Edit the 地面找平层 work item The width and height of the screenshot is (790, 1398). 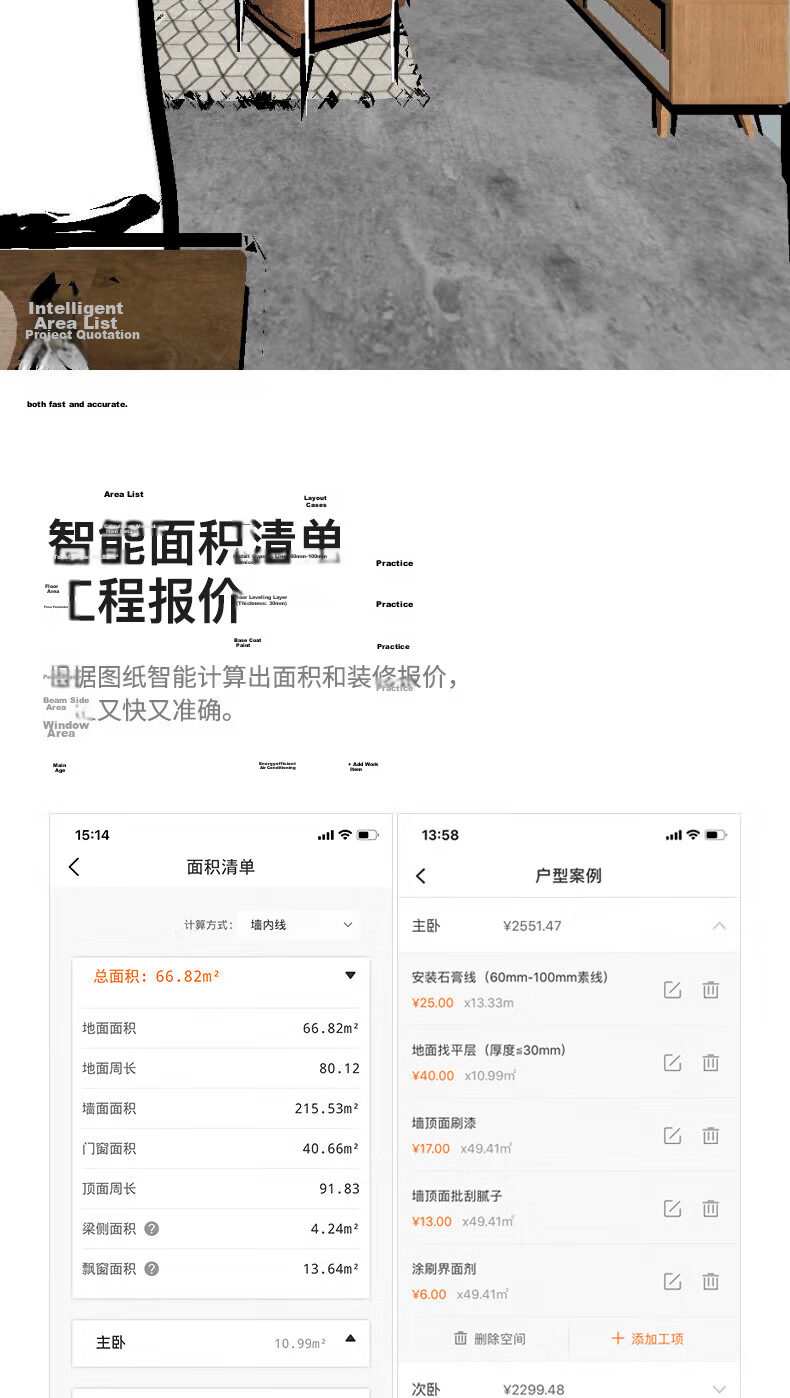673,1063
